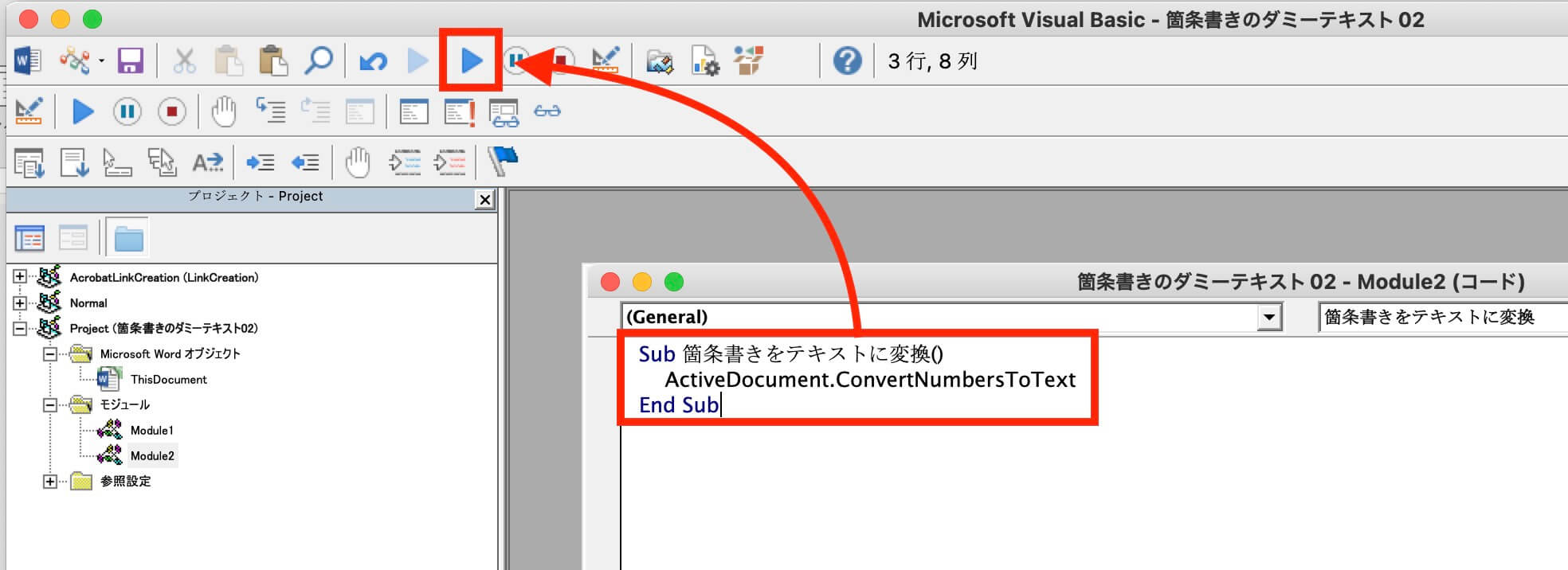Click Run in the Debug toolbar
This screenshot has width=1568, height=570.
click(x=83, y=111)
